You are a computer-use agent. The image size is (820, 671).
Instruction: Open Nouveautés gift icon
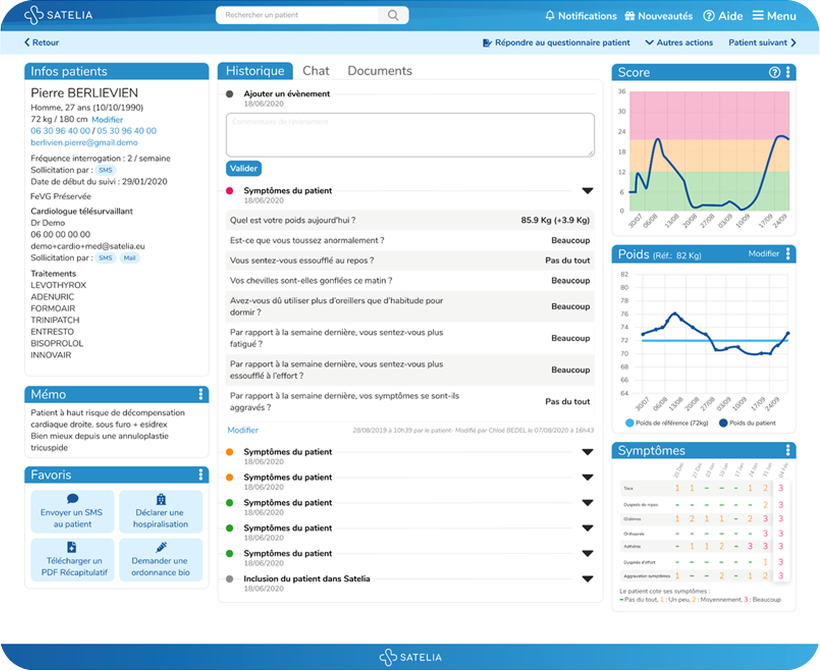[x=630, y=16]
